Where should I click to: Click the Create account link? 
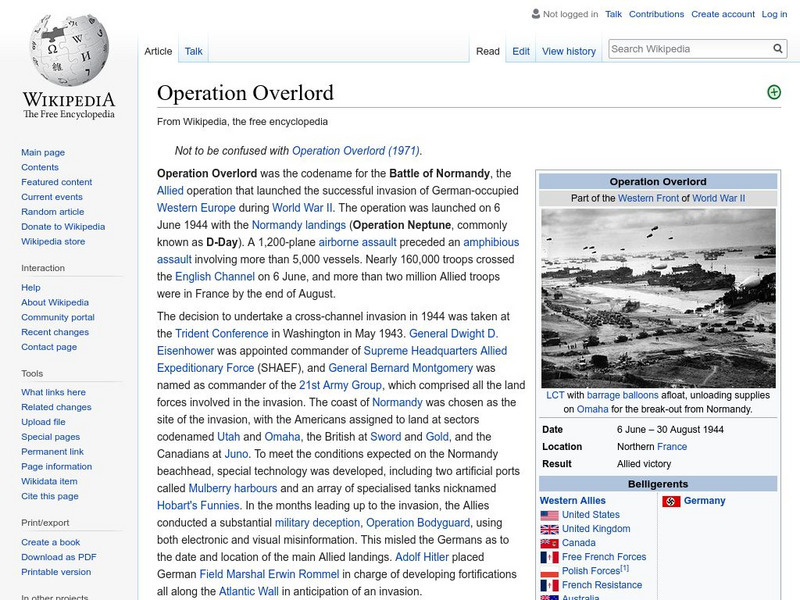[x=722, y=14]
